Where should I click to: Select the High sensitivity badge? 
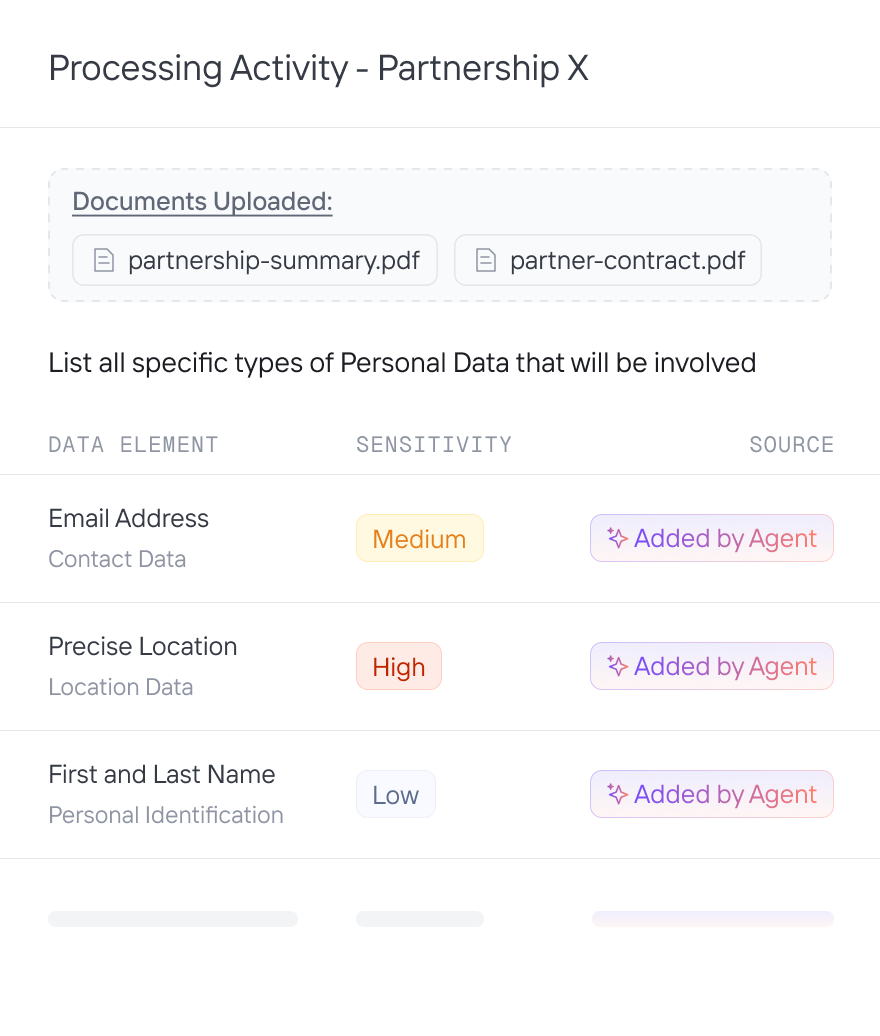[x=398, y=667]
